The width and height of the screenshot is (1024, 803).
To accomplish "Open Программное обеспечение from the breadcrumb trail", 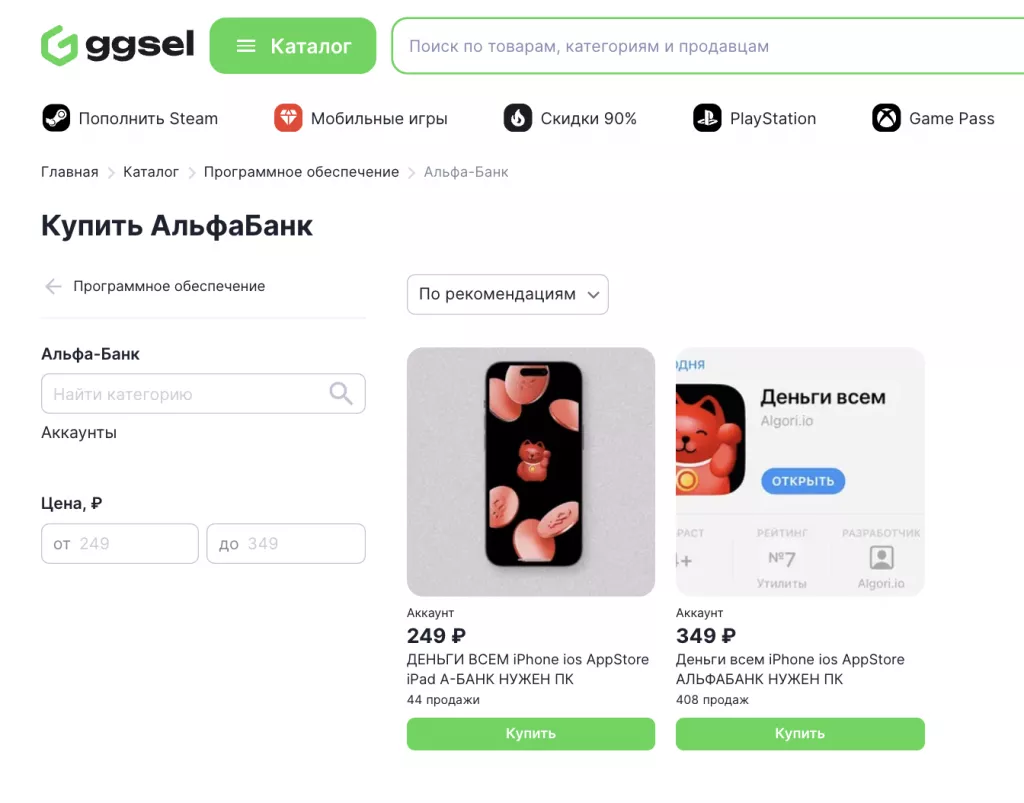I will click(x=300, y=171).
